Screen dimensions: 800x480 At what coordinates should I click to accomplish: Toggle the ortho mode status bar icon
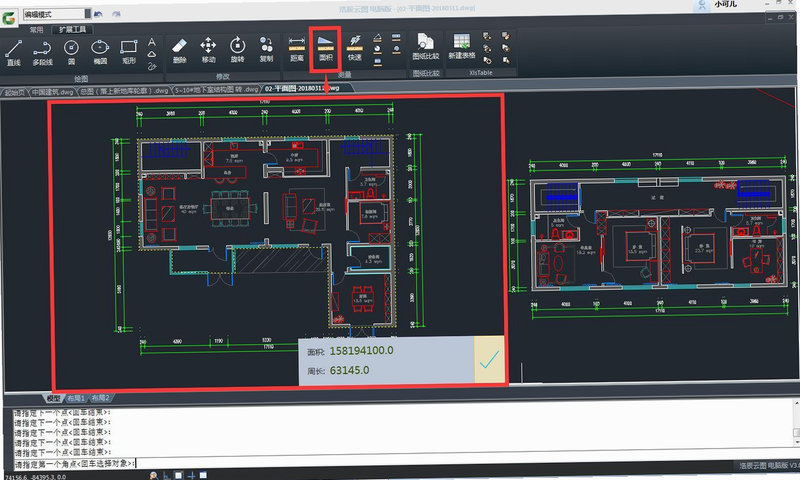click(x=166, y=475)
